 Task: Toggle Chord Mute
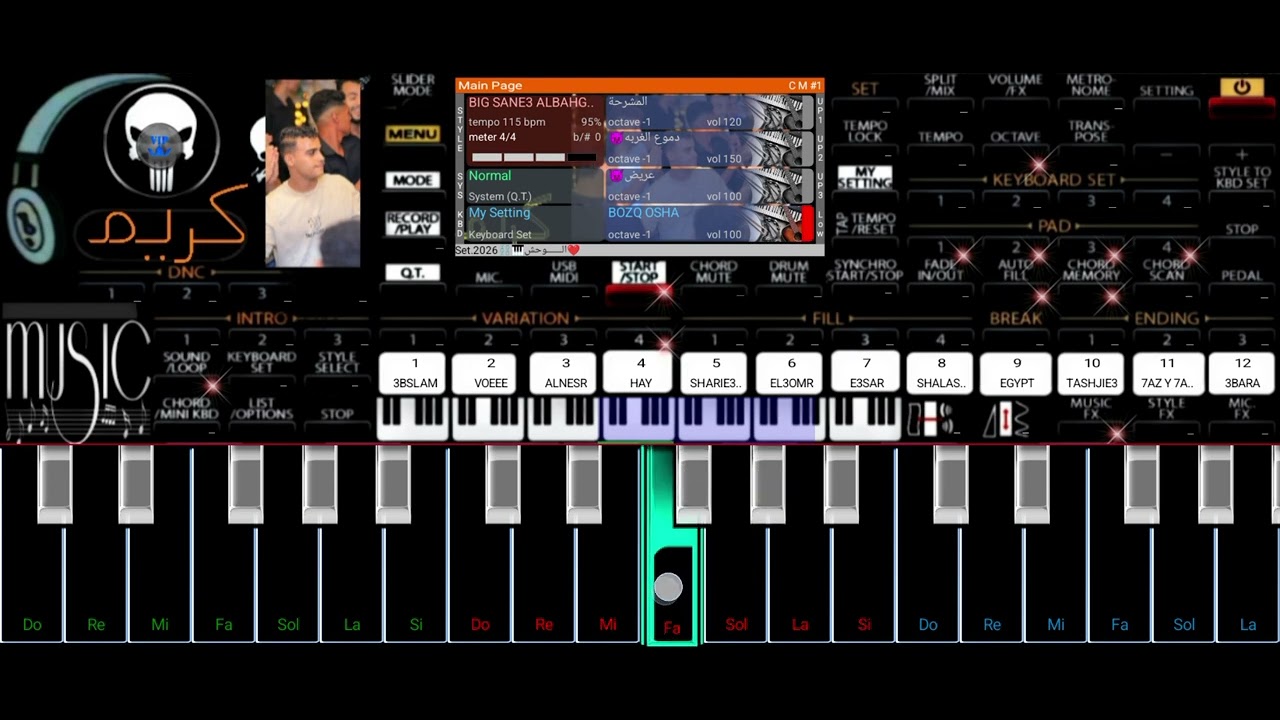(x=714, y=272)
